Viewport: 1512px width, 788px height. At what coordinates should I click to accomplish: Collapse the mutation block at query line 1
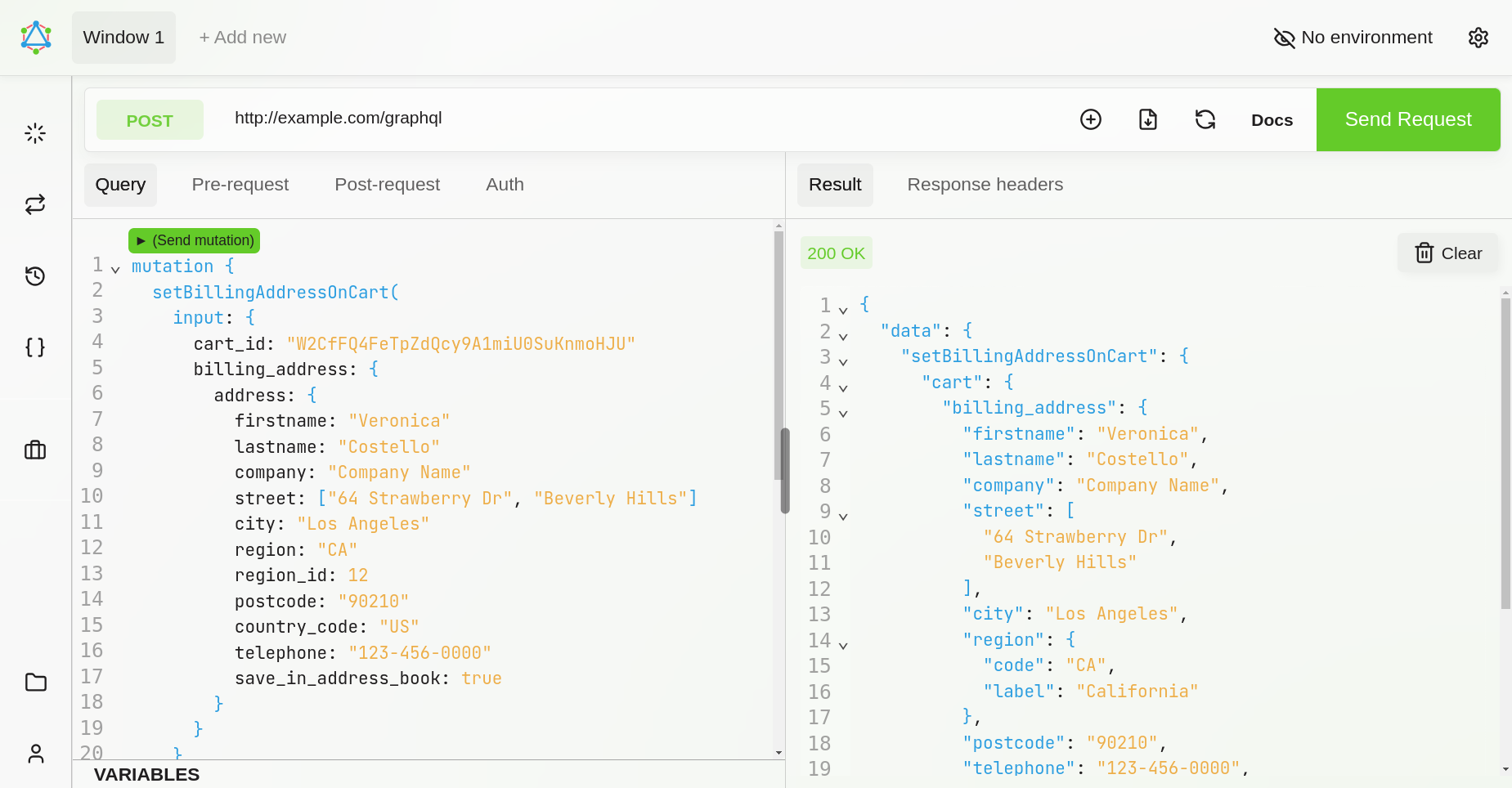point(115,269)
